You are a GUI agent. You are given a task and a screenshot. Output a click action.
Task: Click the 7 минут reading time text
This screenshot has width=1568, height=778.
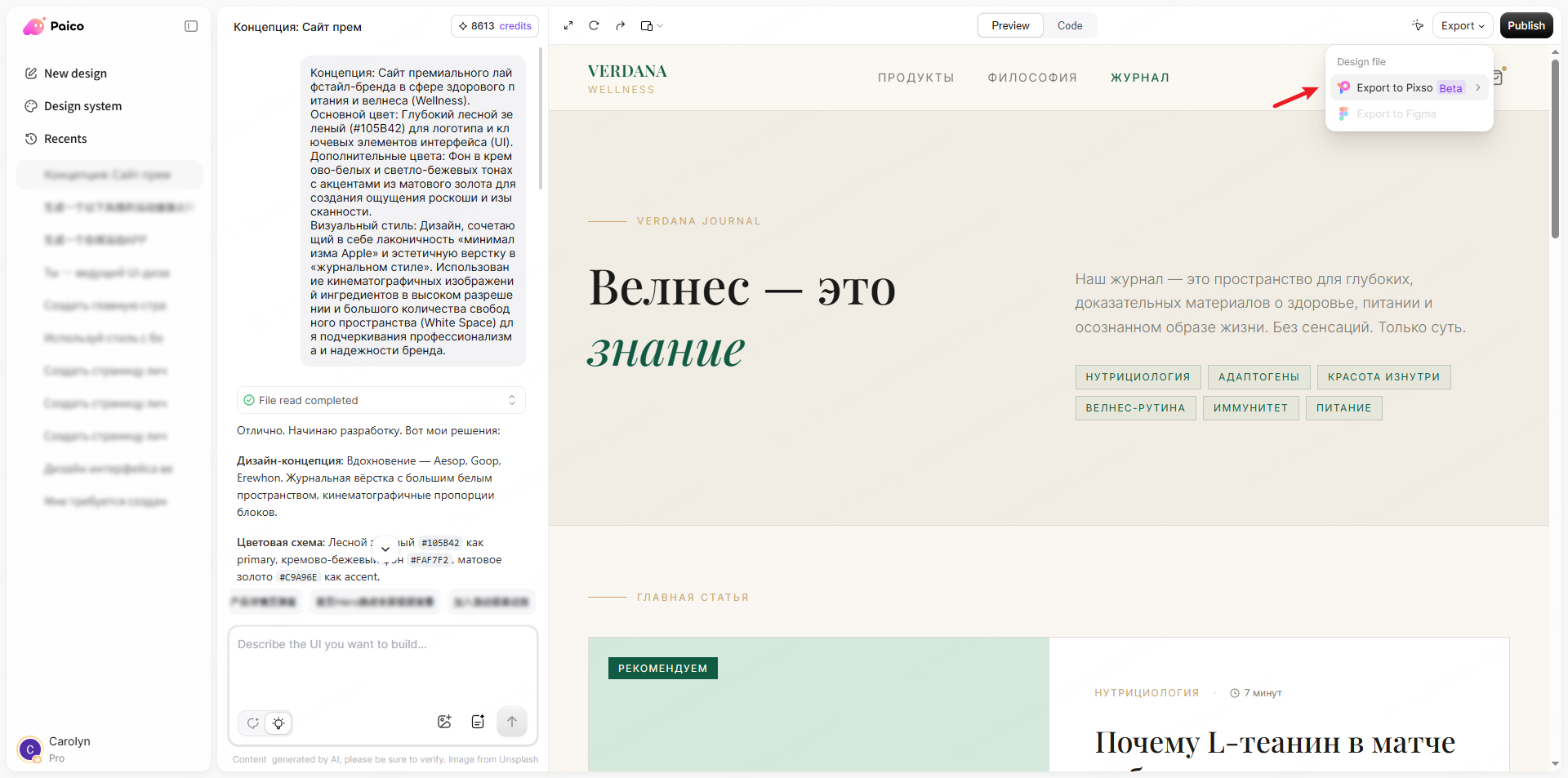[x=1263, y=693]
